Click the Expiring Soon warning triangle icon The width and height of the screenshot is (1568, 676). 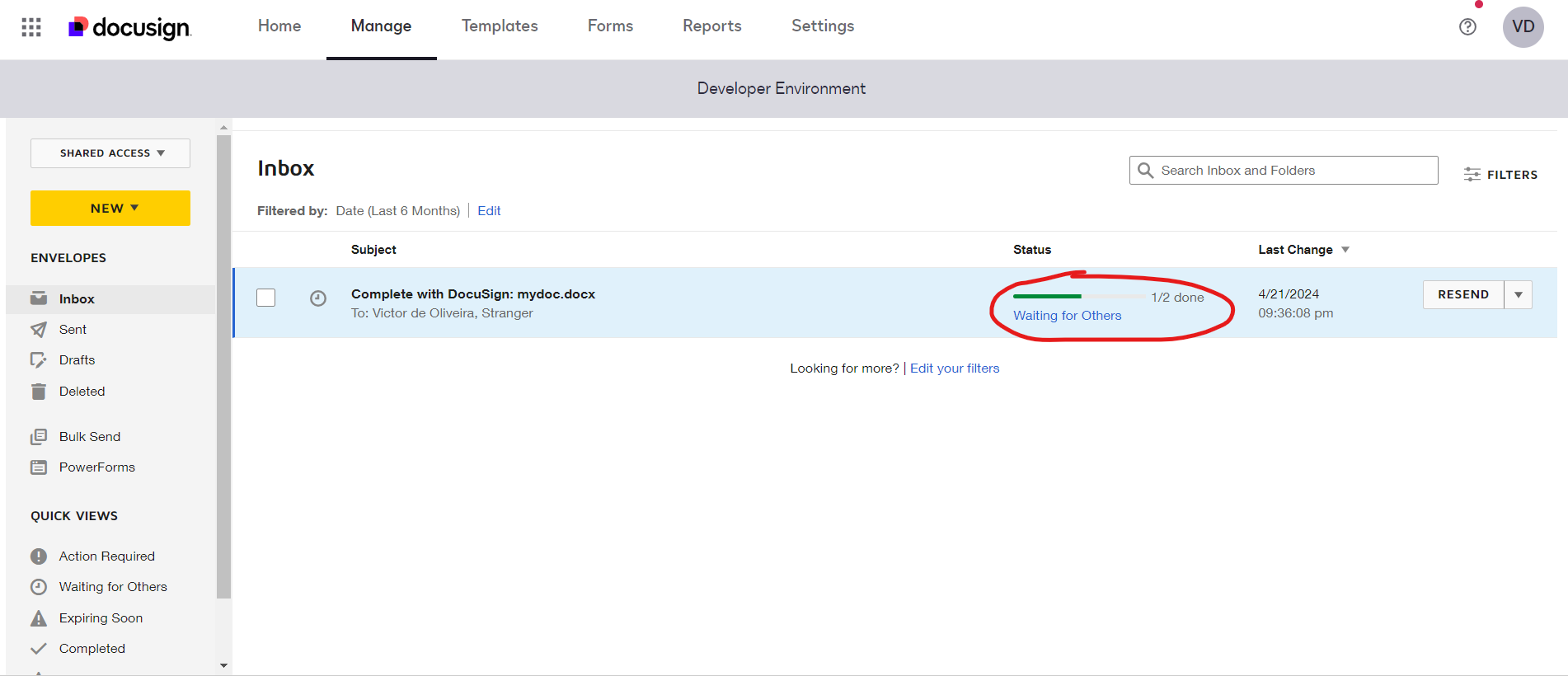(39, 618)
